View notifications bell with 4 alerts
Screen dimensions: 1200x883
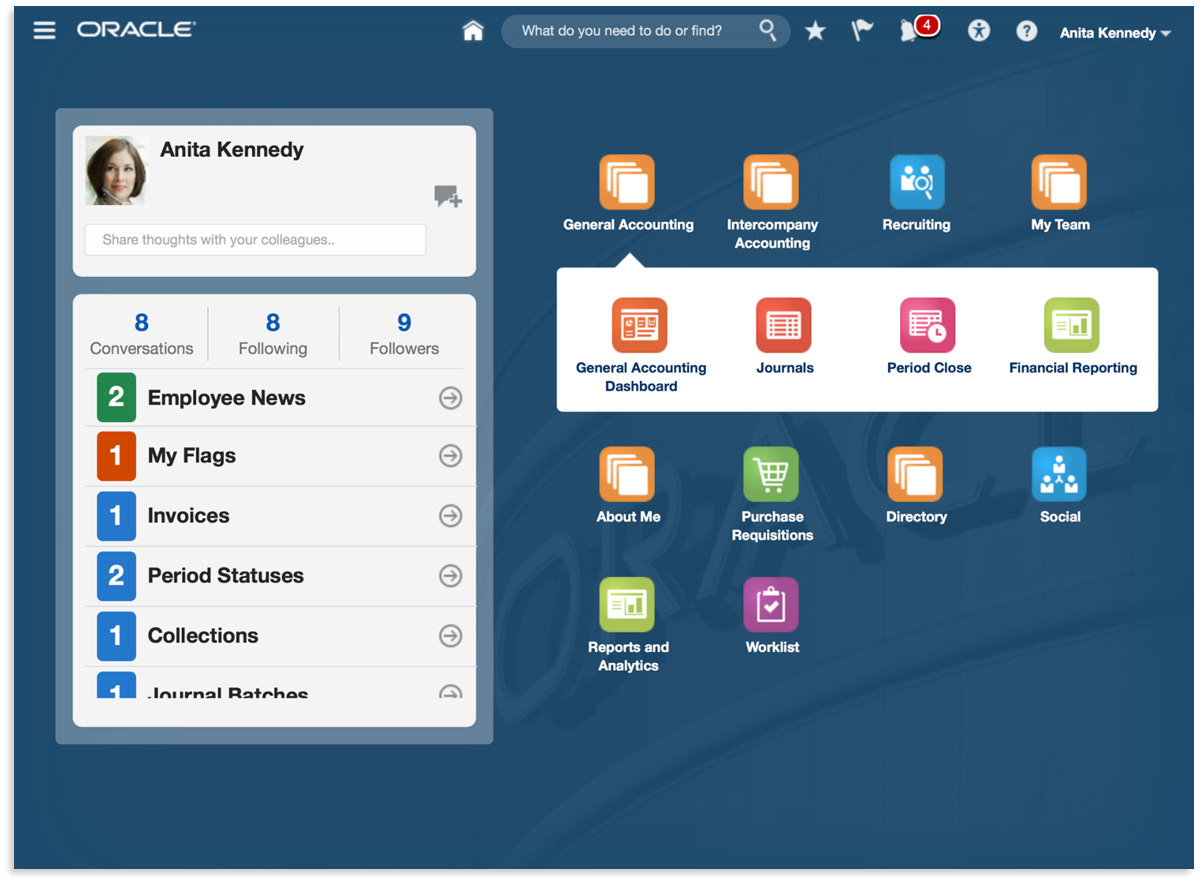(910, 31)
